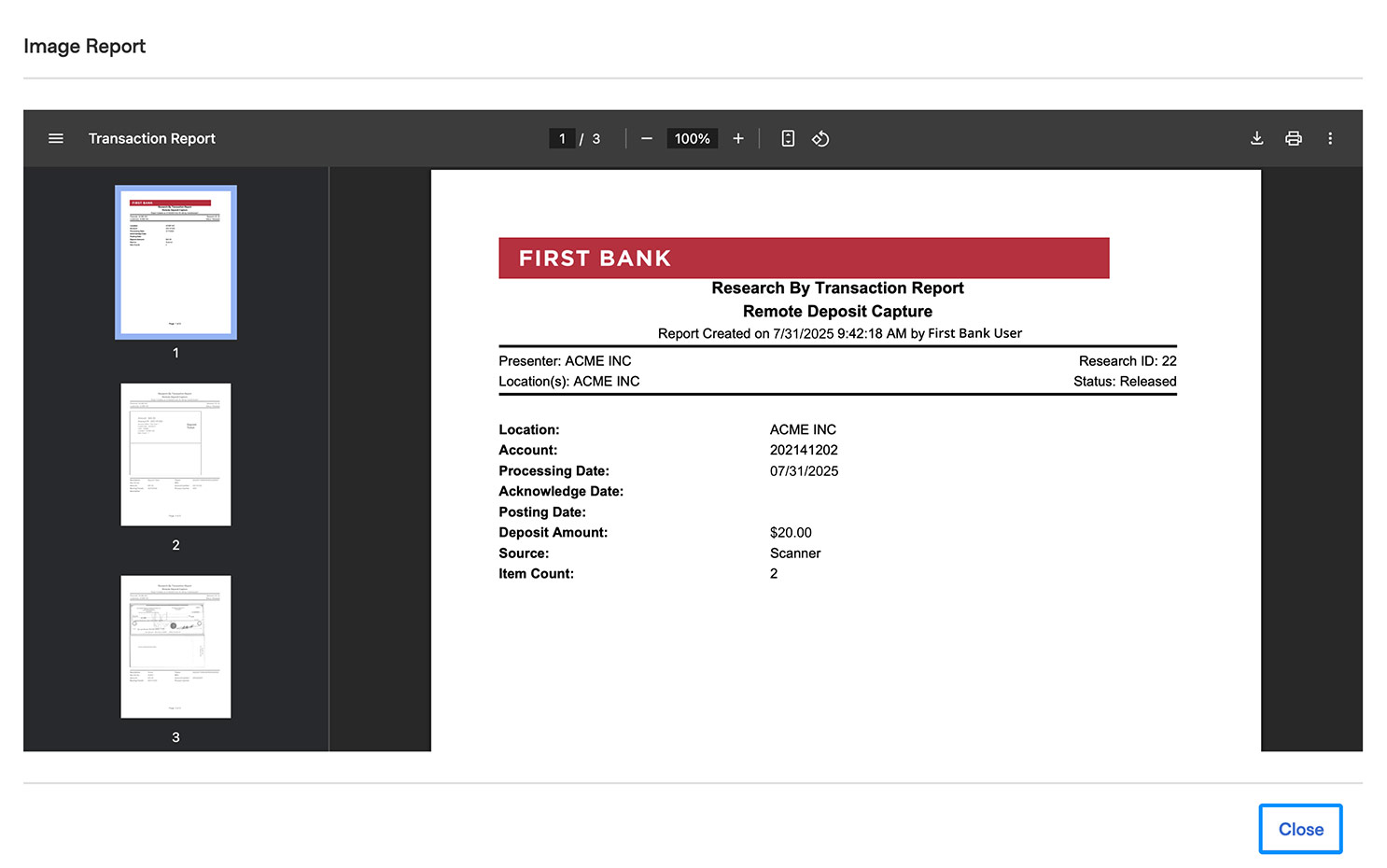Click the Transaction Report title text
The width and height of the screenshot is (1387, 868).
[152, 138]
